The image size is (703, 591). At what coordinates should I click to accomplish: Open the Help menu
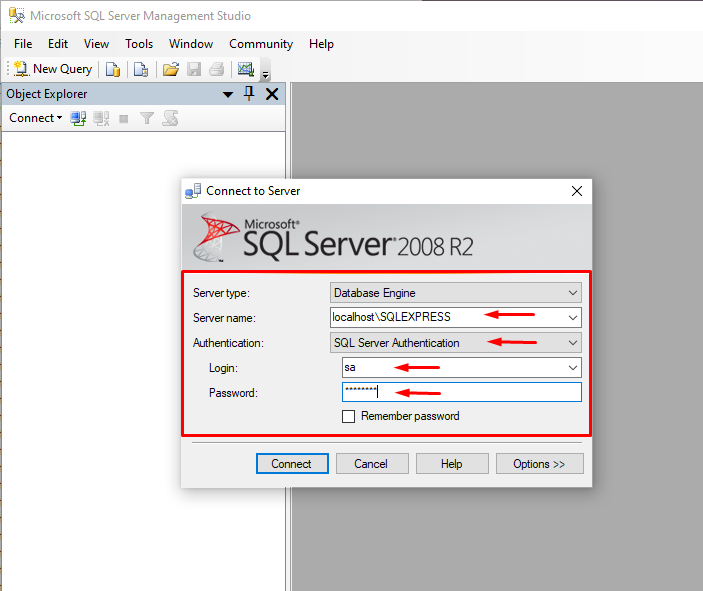321,44
